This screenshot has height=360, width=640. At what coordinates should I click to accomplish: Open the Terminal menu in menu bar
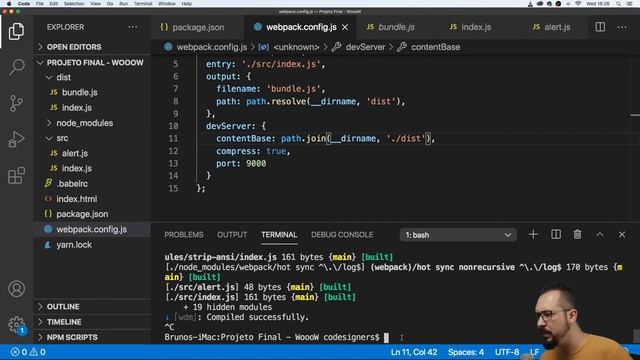coord(143,4)
